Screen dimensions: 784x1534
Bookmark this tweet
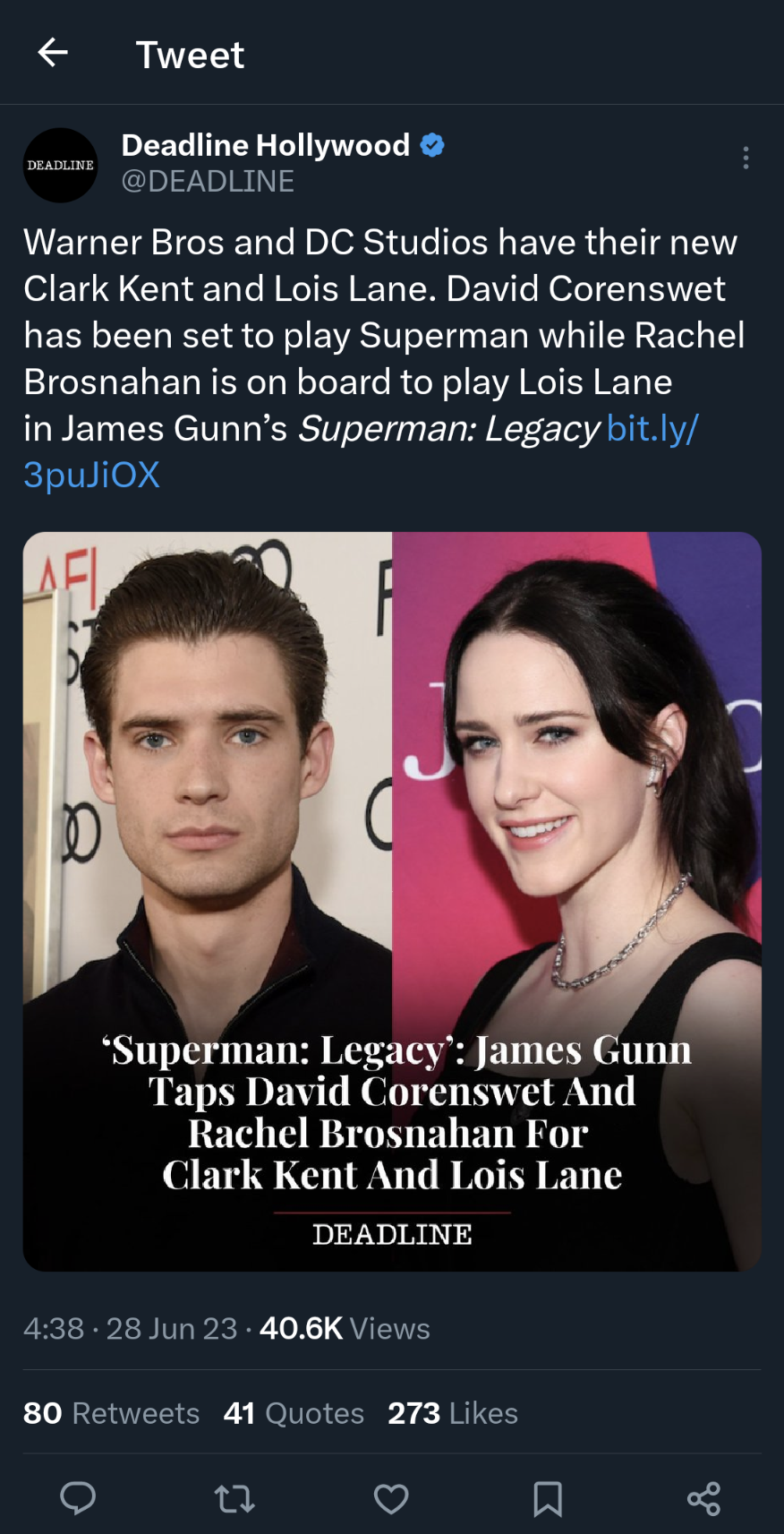pos(548,1498)
